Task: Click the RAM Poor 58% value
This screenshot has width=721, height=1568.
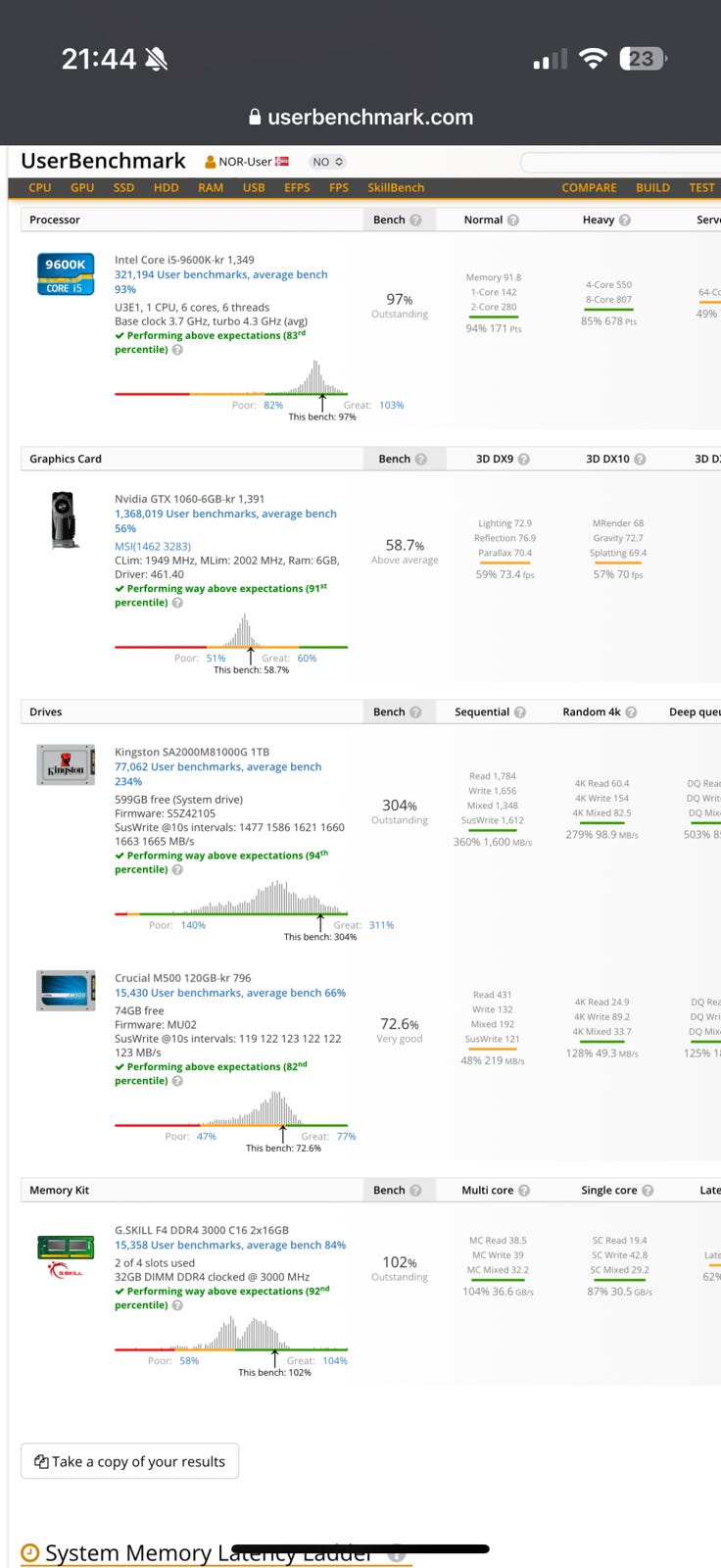Action: (189, 1361)
